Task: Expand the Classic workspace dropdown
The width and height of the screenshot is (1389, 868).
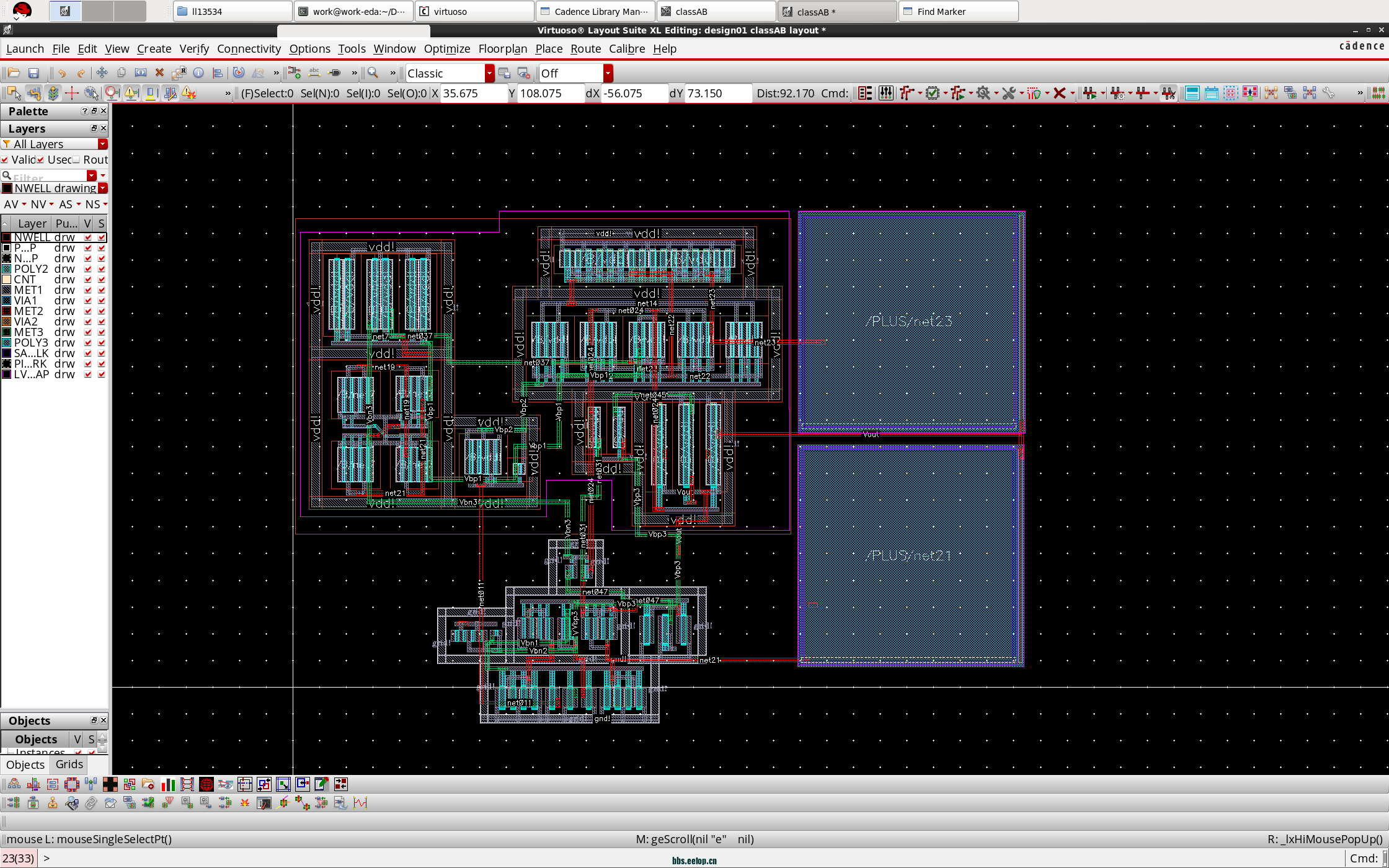Action: (489, 73)
